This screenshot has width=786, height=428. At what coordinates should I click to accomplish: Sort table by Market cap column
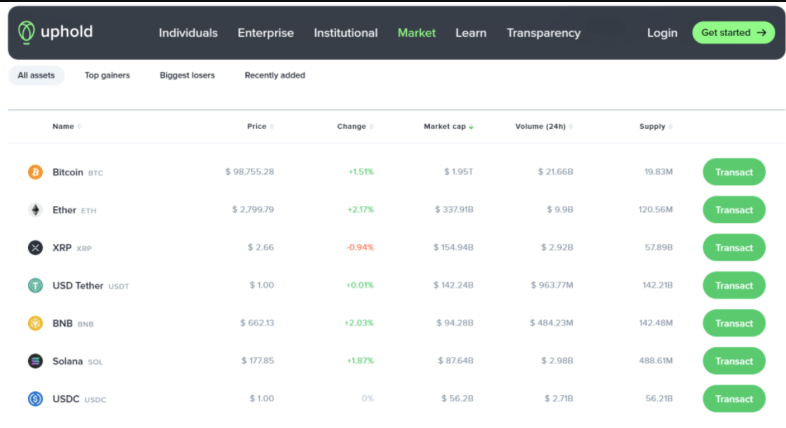tap(447, 127)
